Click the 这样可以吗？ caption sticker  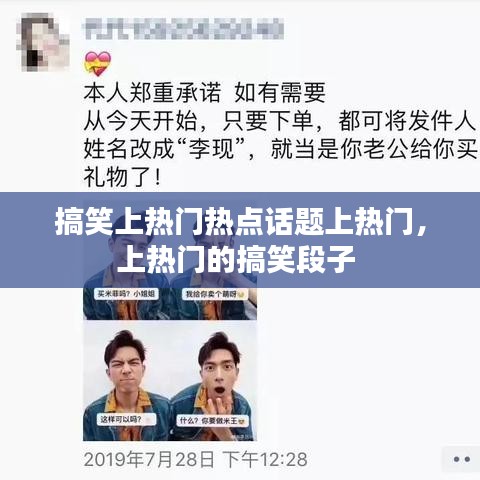coord(126,419)
